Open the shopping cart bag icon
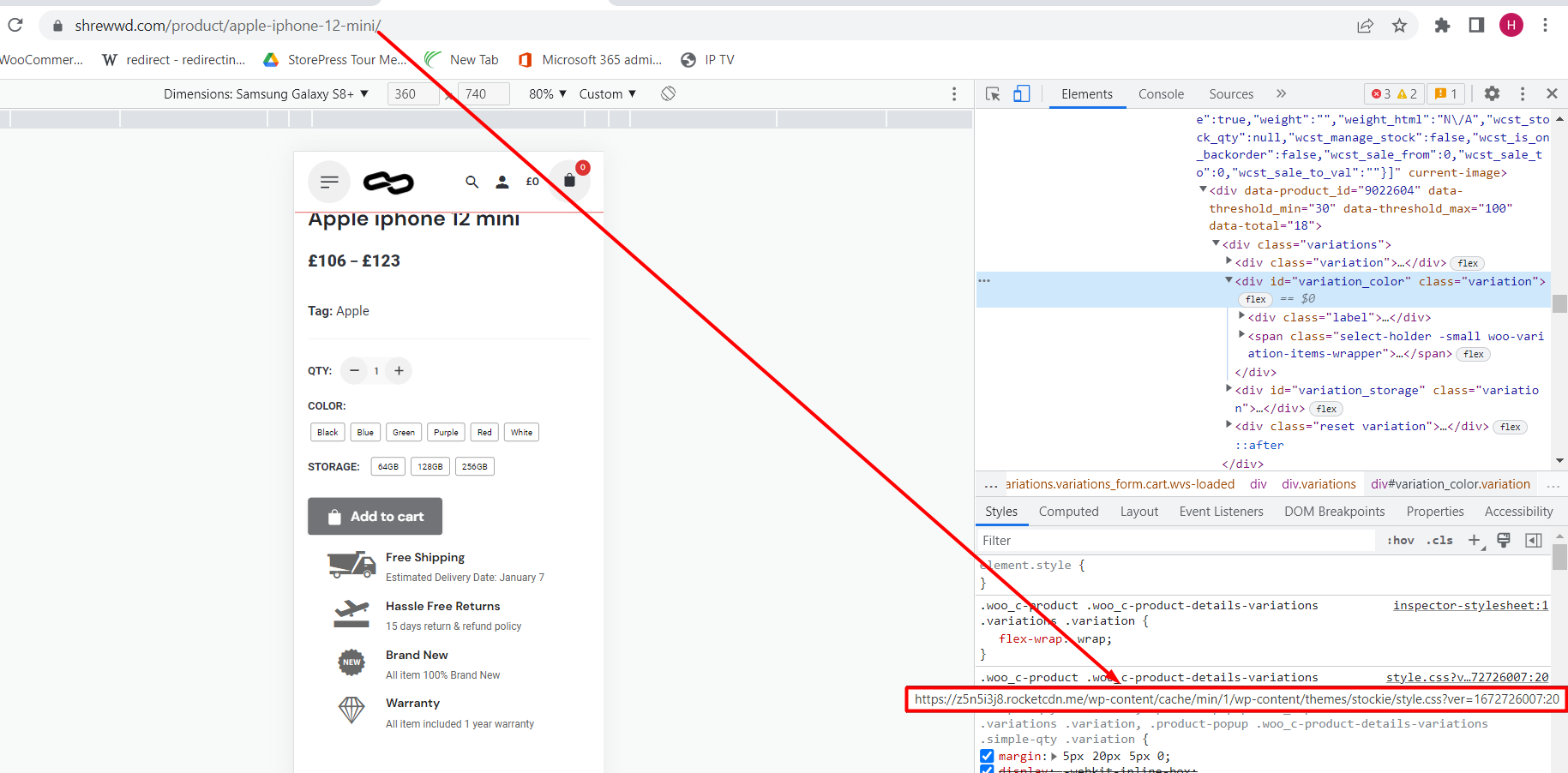The image size is (1568, 773). pos(569,180)
